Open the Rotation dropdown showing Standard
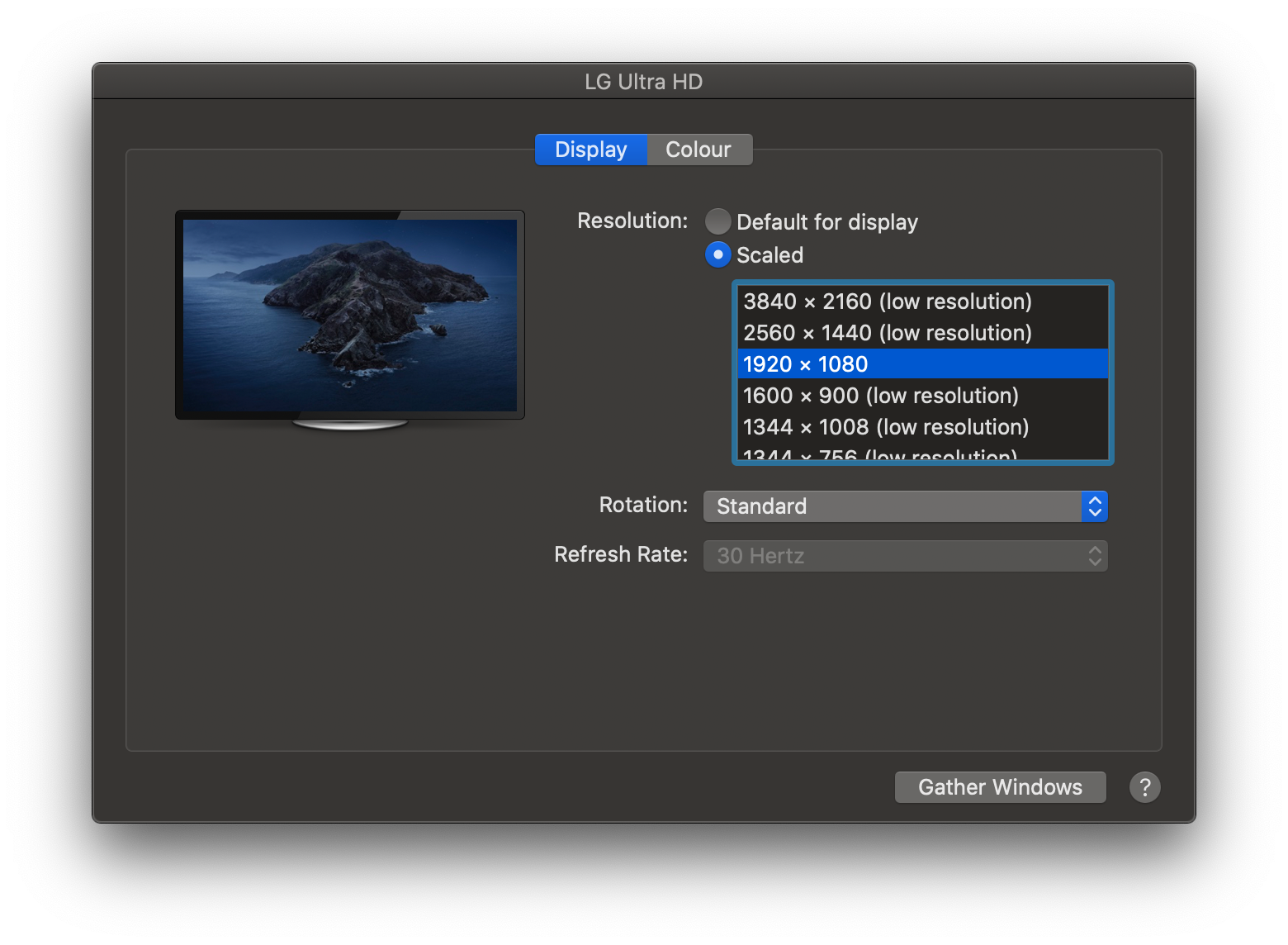1288x945 pixels. pos(905,506)
